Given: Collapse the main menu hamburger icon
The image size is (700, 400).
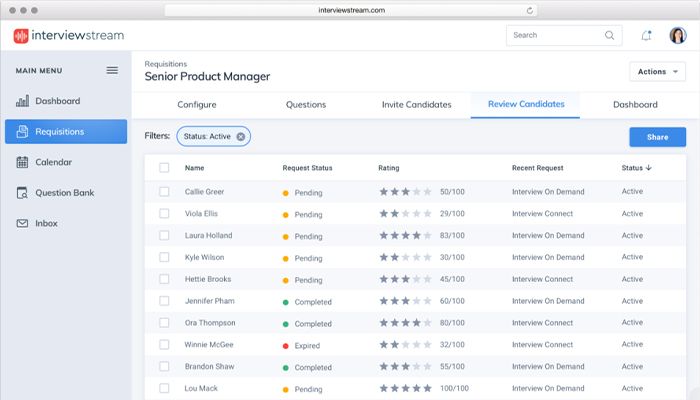Looking at the screenshot, I should pyautogui.click(x=112, y=70).
